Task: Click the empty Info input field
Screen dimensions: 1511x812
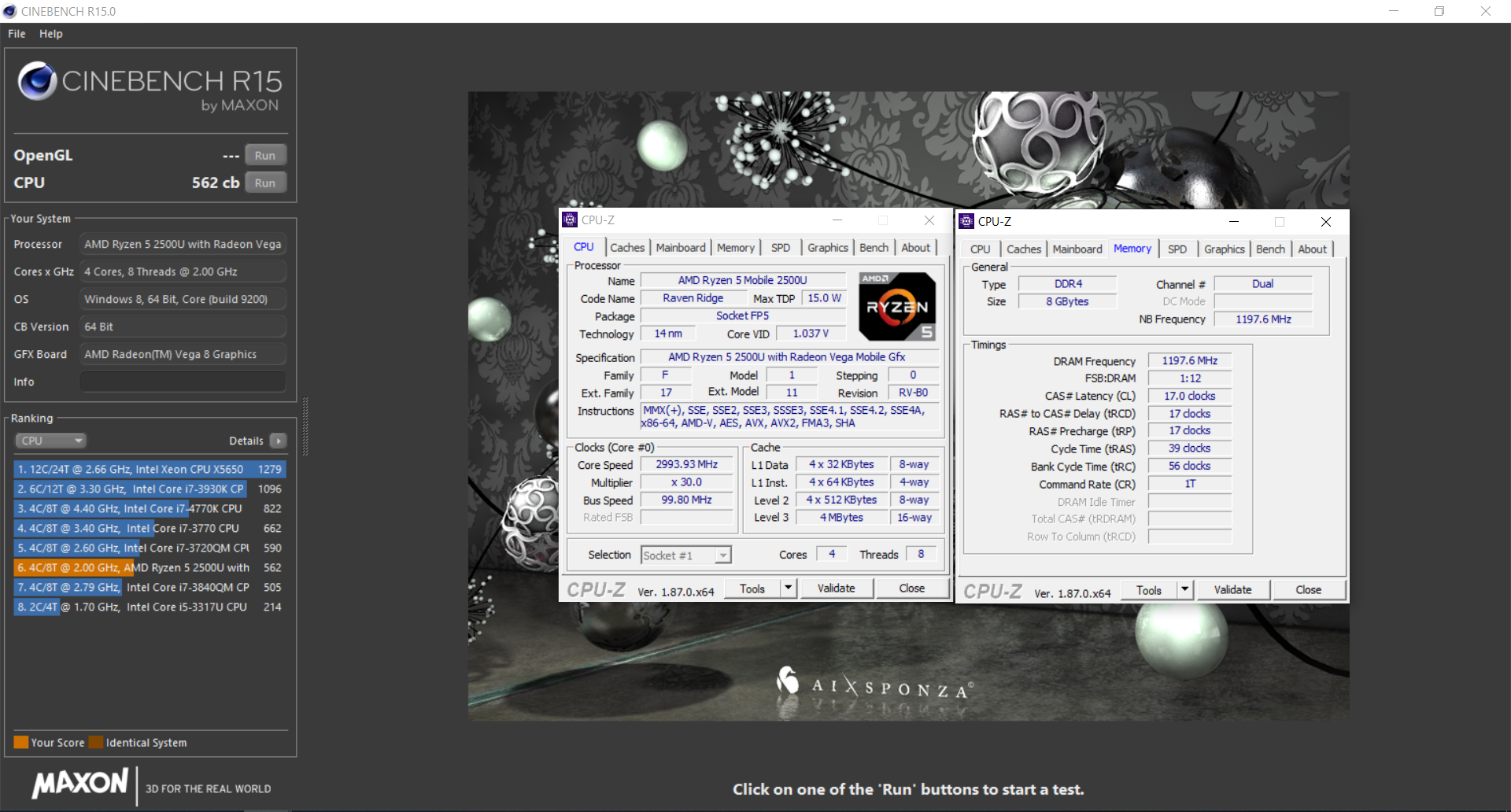Action: point(183,382)
